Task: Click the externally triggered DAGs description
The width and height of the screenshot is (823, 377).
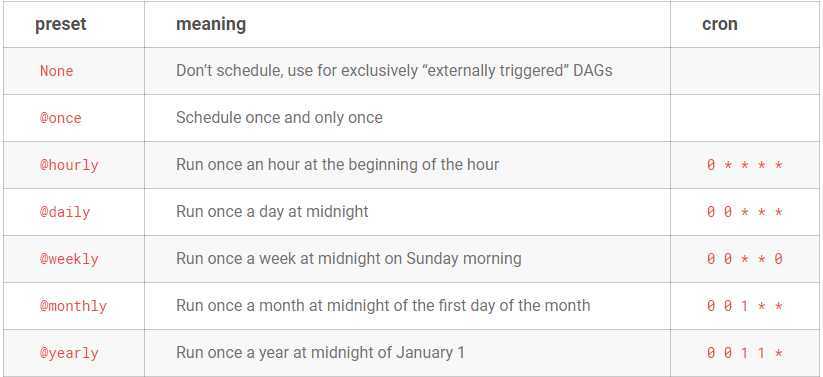Action: coord(394,71)
